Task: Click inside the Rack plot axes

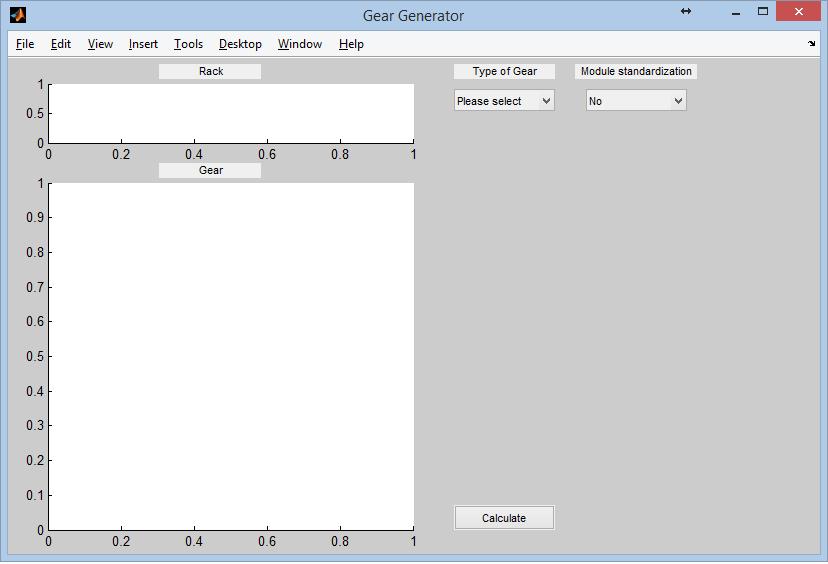Action: (x=231, y=114)
